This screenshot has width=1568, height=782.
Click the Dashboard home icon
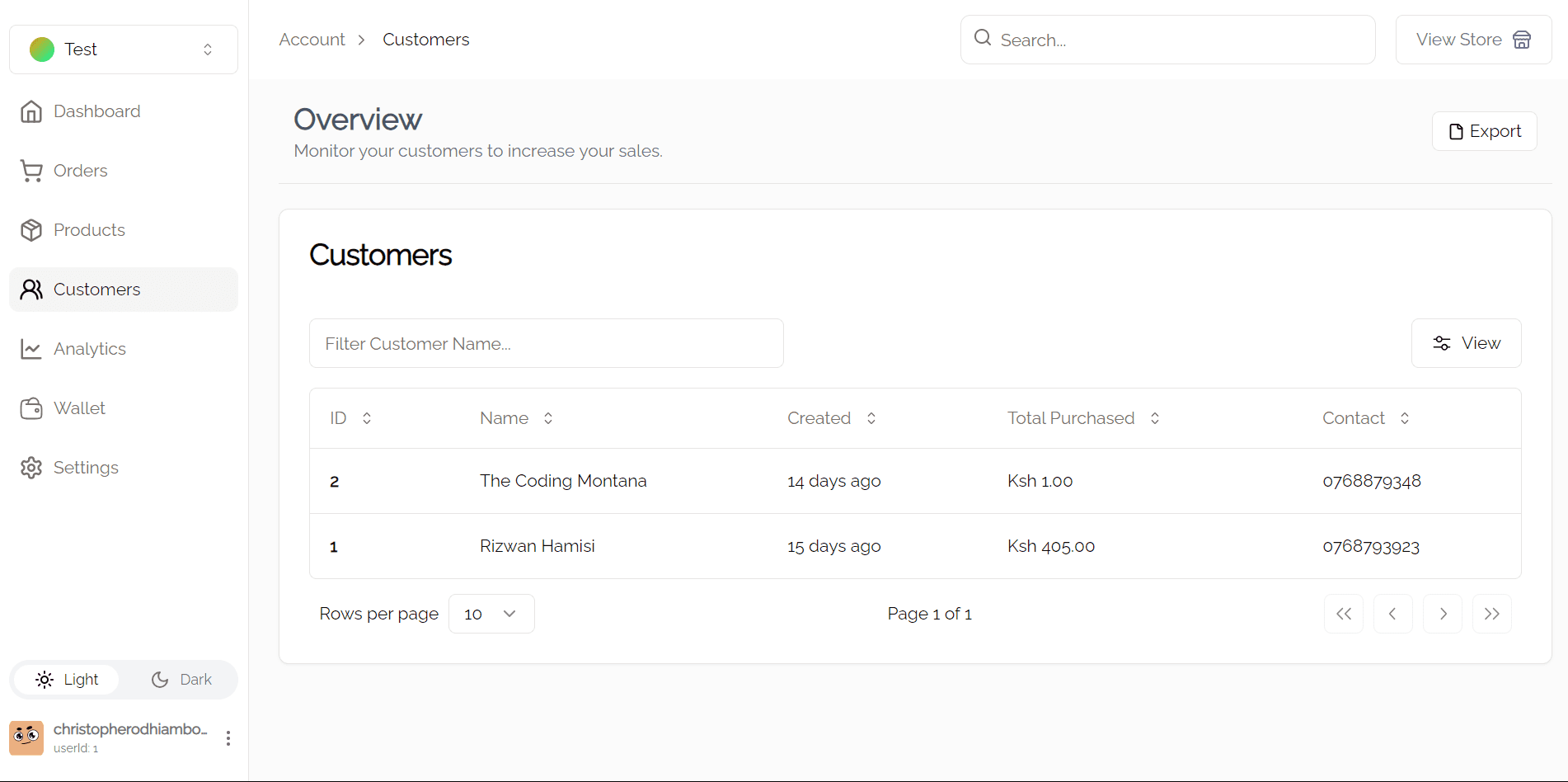coord(31,111)
